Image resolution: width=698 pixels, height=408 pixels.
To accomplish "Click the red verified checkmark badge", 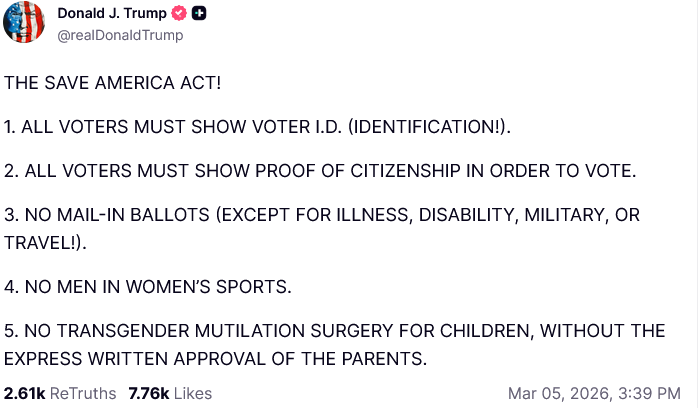I will [x=179, y=13].
